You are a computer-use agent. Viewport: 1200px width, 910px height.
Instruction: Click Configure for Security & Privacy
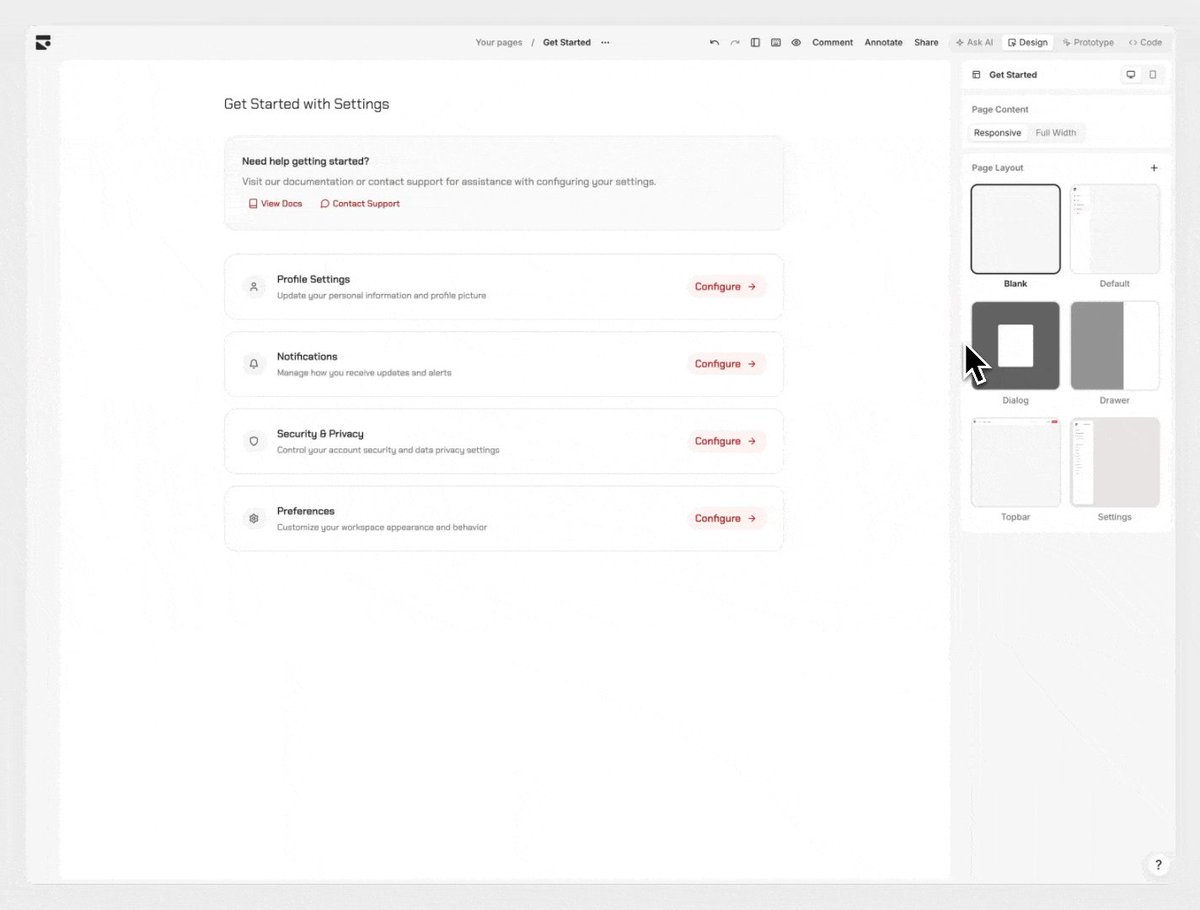726,441
